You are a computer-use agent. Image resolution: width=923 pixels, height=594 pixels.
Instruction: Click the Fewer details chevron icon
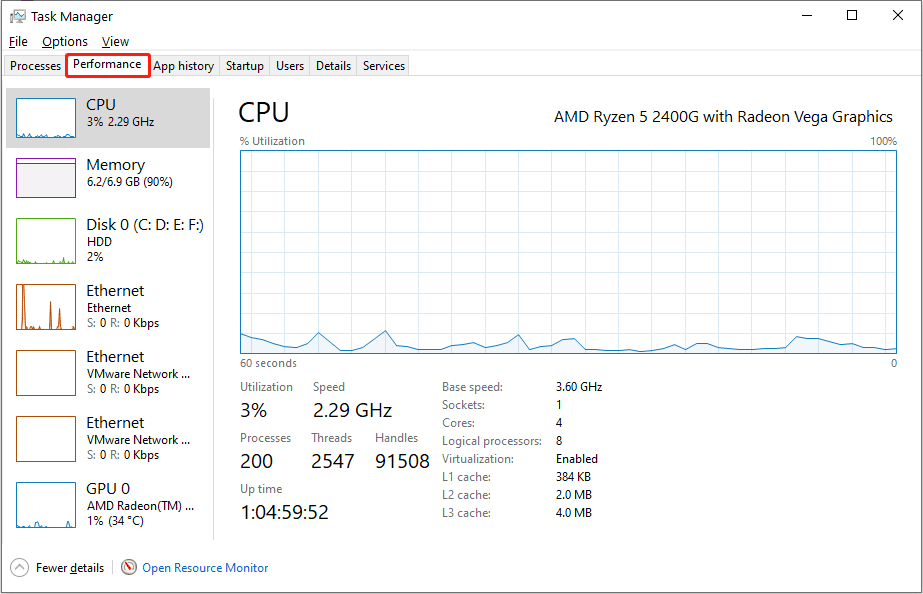[x=19, y=568]
